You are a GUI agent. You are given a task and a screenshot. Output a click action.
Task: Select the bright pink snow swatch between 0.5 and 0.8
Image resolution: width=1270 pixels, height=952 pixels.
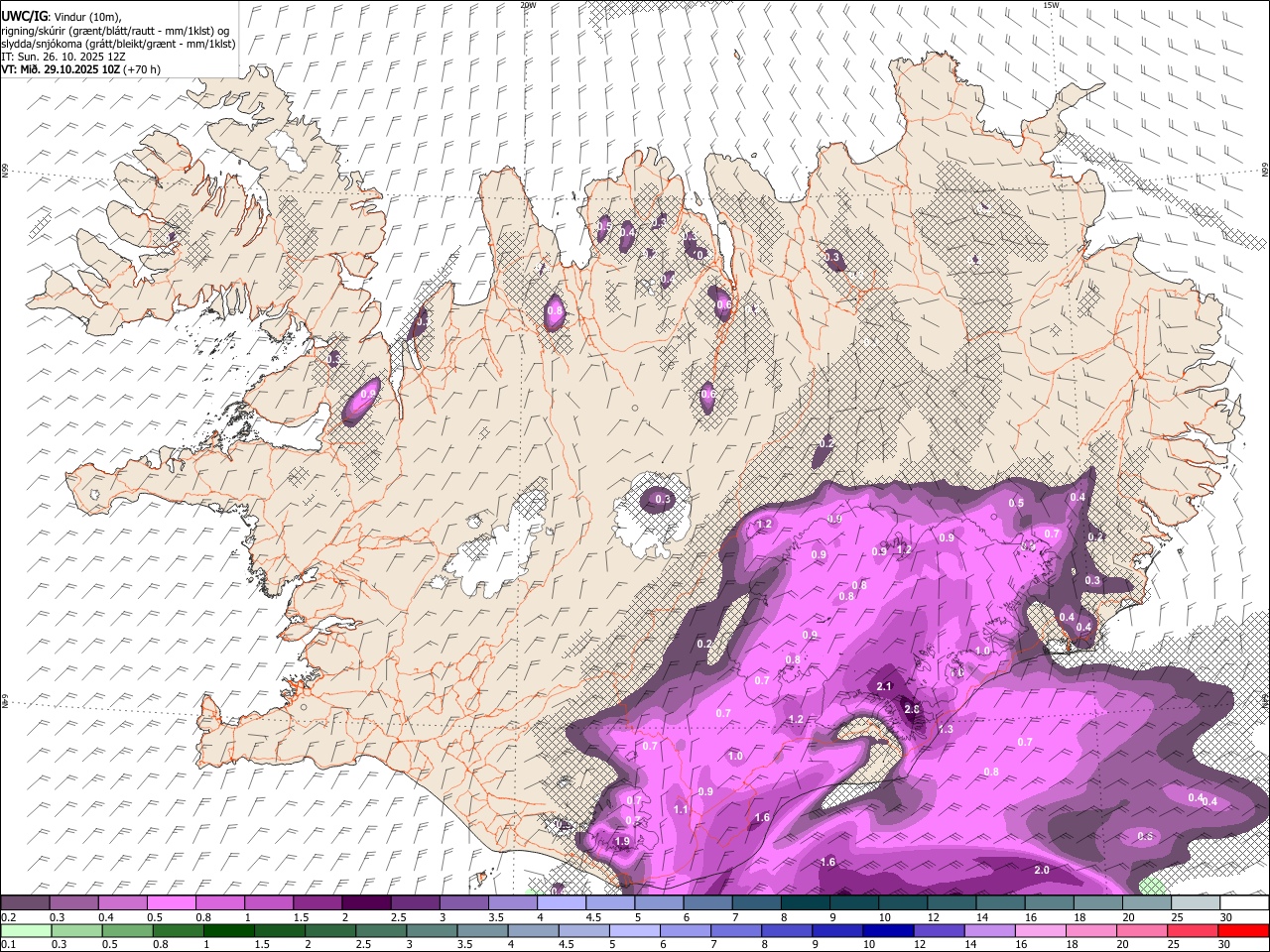[172, 903]
